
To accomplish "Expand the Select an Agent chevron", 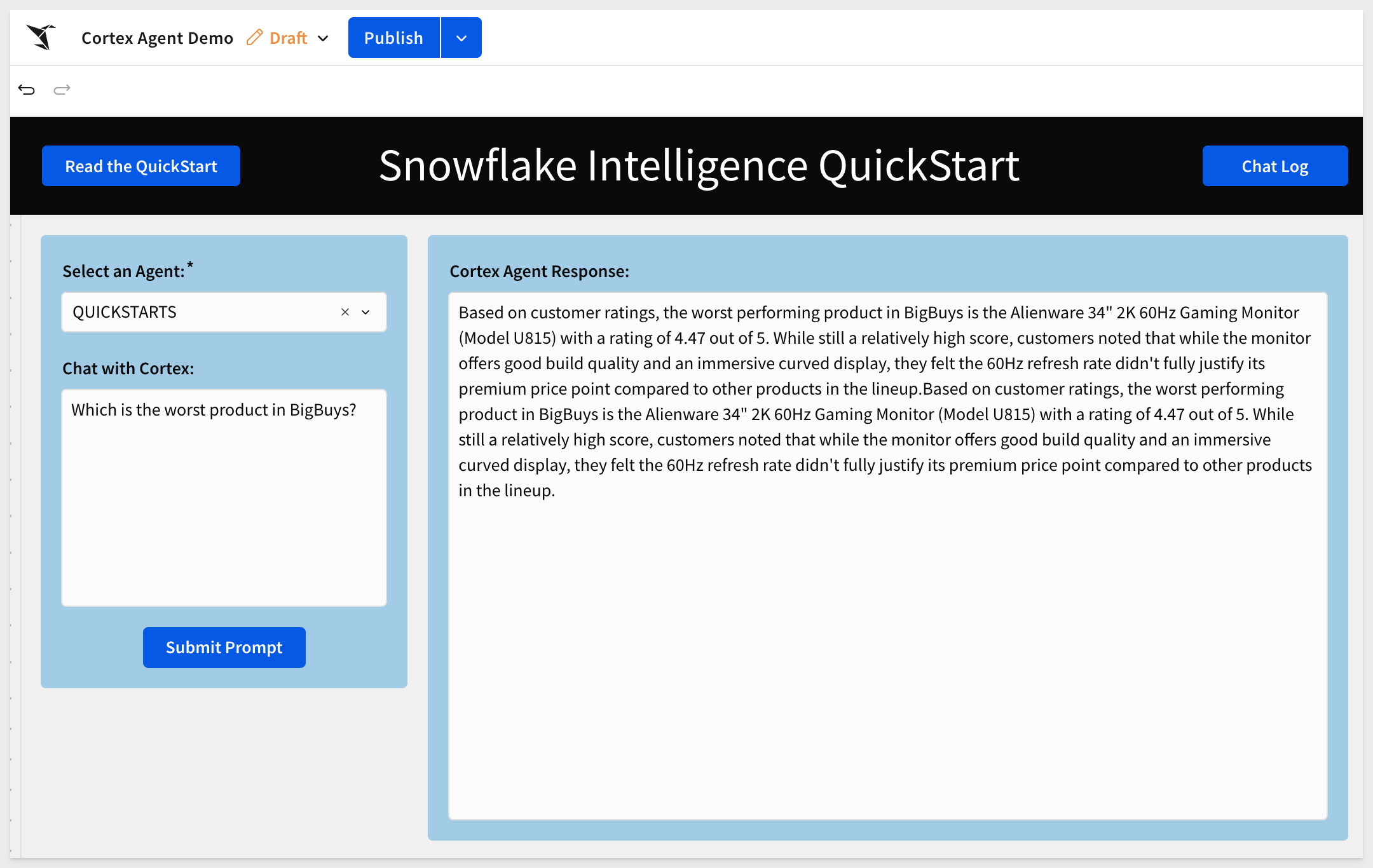I will [x=365, y=312].
